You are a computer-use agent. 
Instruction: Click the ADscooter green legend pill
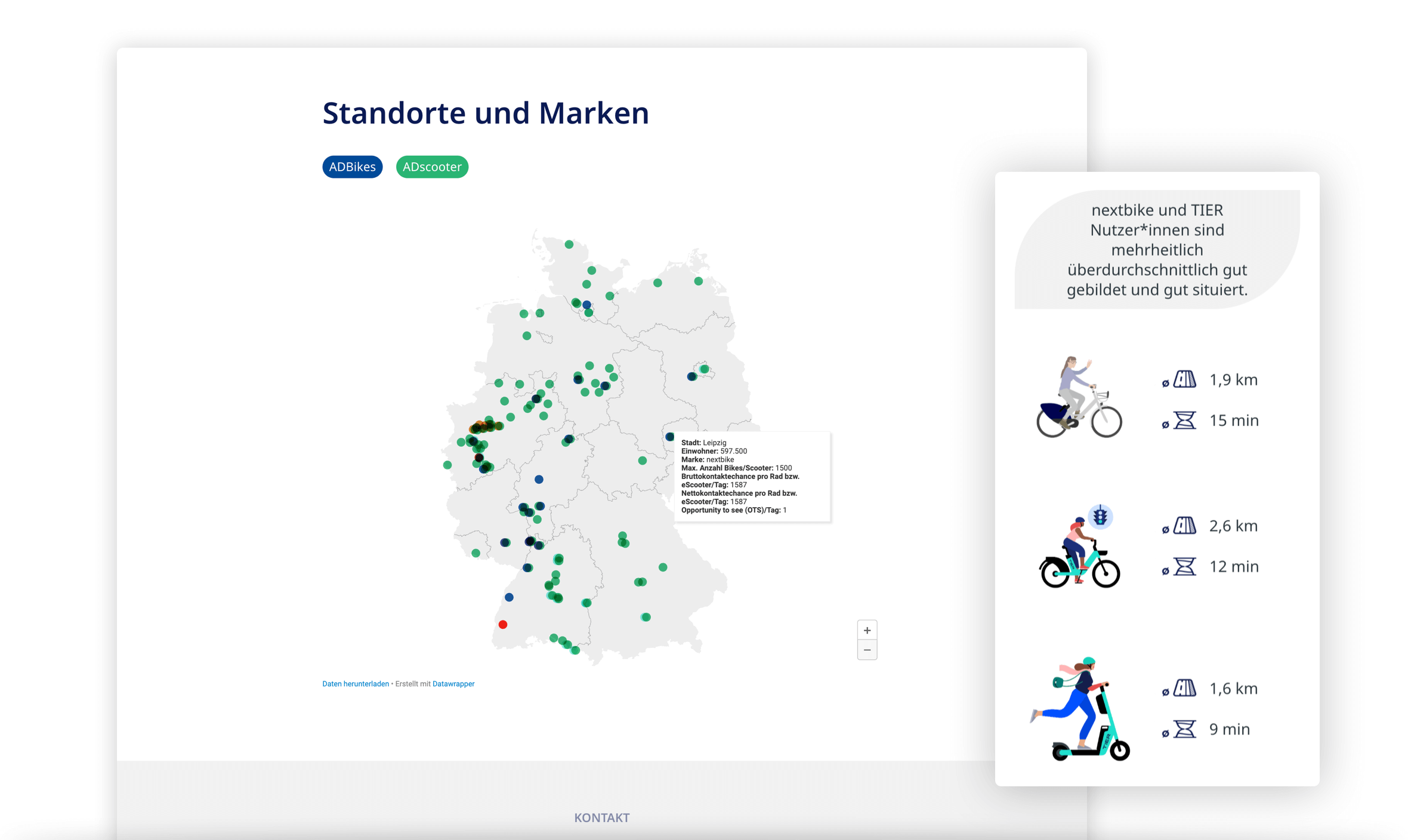(432, 167)
